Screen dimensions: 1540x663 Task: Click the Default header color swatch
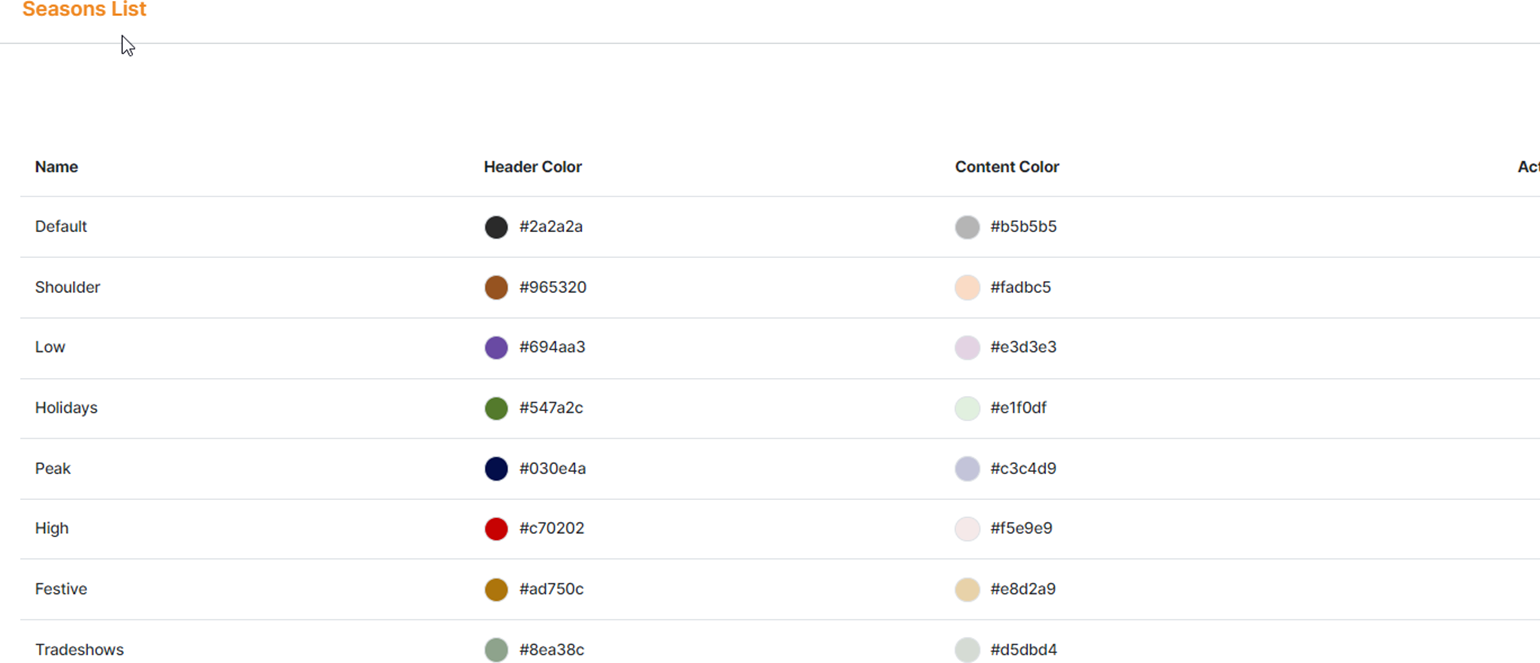click(496, 227)
